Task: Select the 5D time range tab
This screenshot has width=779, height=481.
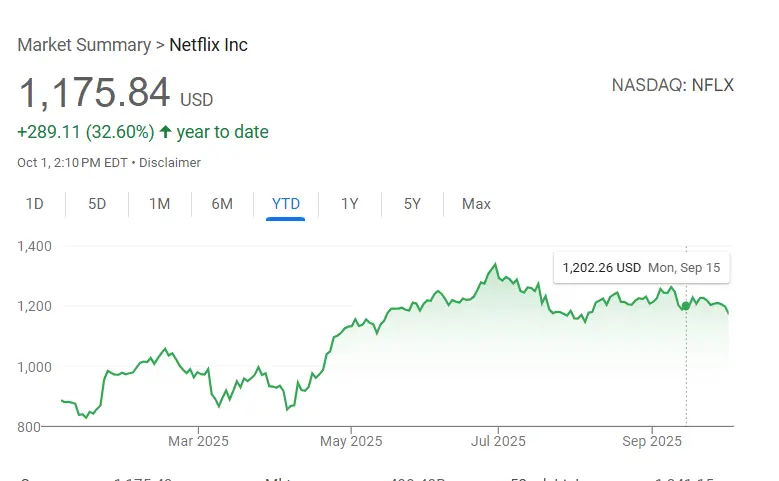Action: tap(97, 204)
